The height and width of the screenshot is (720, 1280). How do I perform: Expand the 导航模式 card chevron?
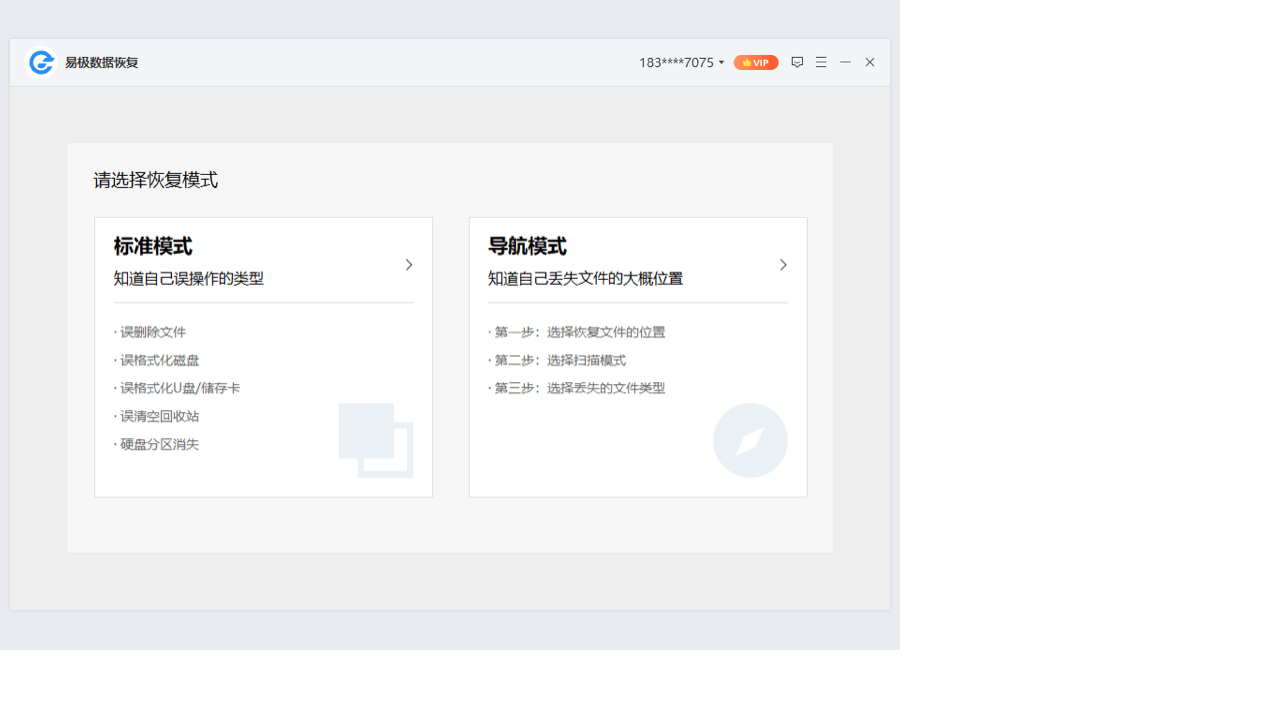pos(783,264)
